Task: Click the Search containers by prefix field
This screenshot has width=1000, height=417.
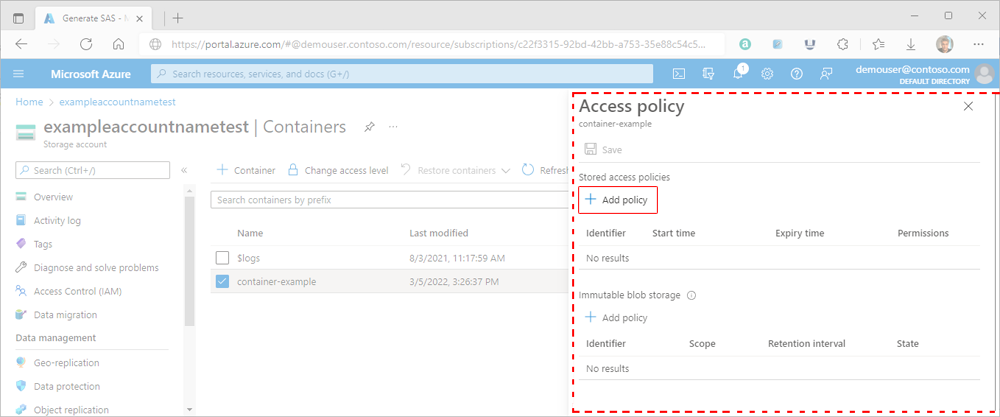Action: point(389,200)
